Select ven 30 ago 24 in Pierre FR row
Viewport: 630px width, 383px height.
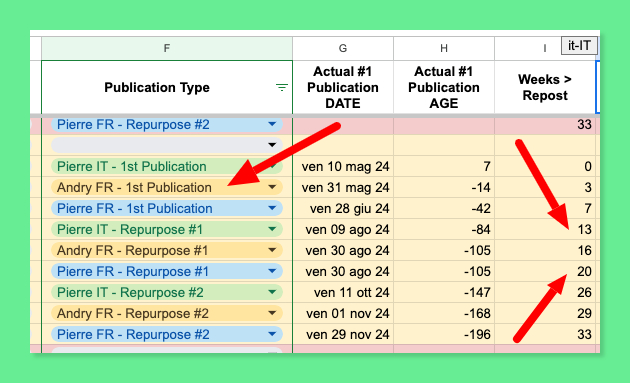click(x=343, y=271)
